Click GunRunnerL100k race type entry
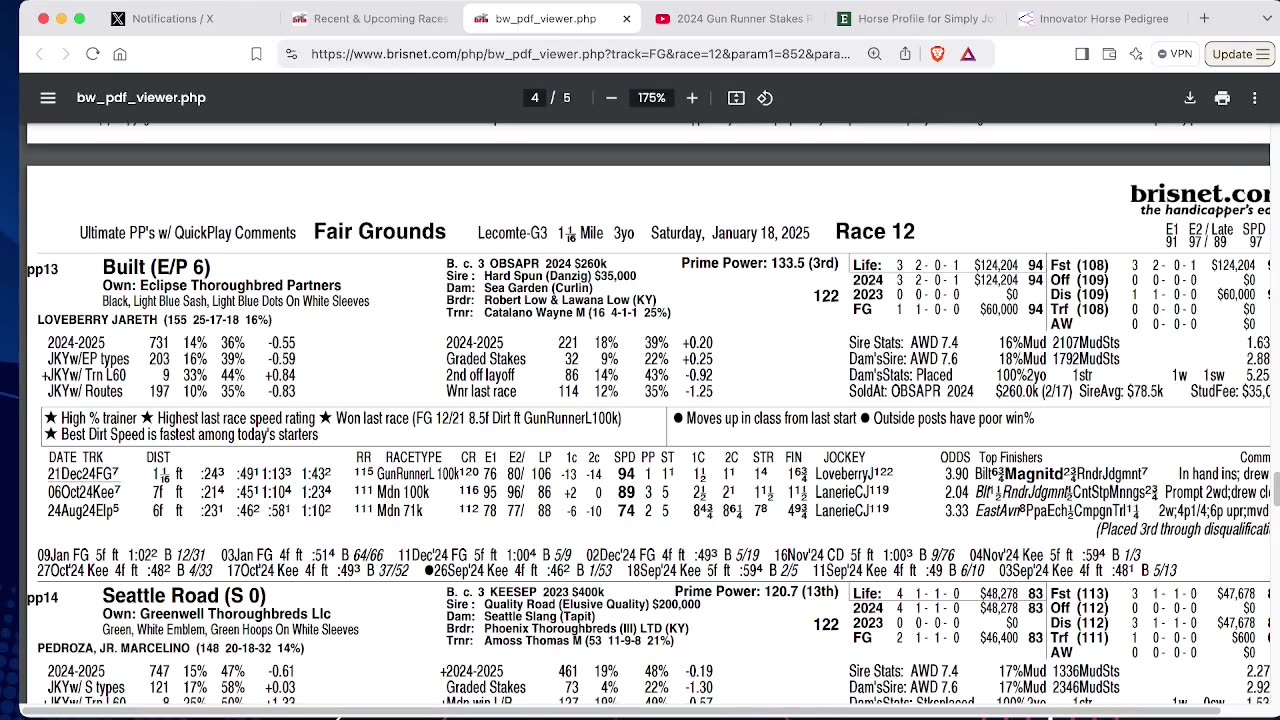 pos(417,474)
